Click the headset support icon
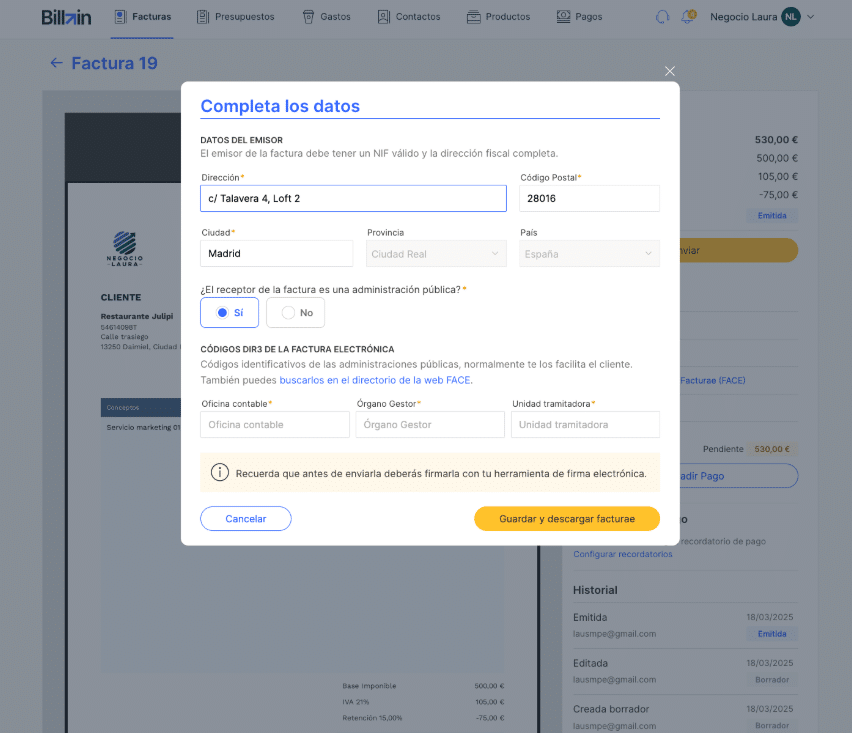852x733 pixels. (x=662, y=17)
